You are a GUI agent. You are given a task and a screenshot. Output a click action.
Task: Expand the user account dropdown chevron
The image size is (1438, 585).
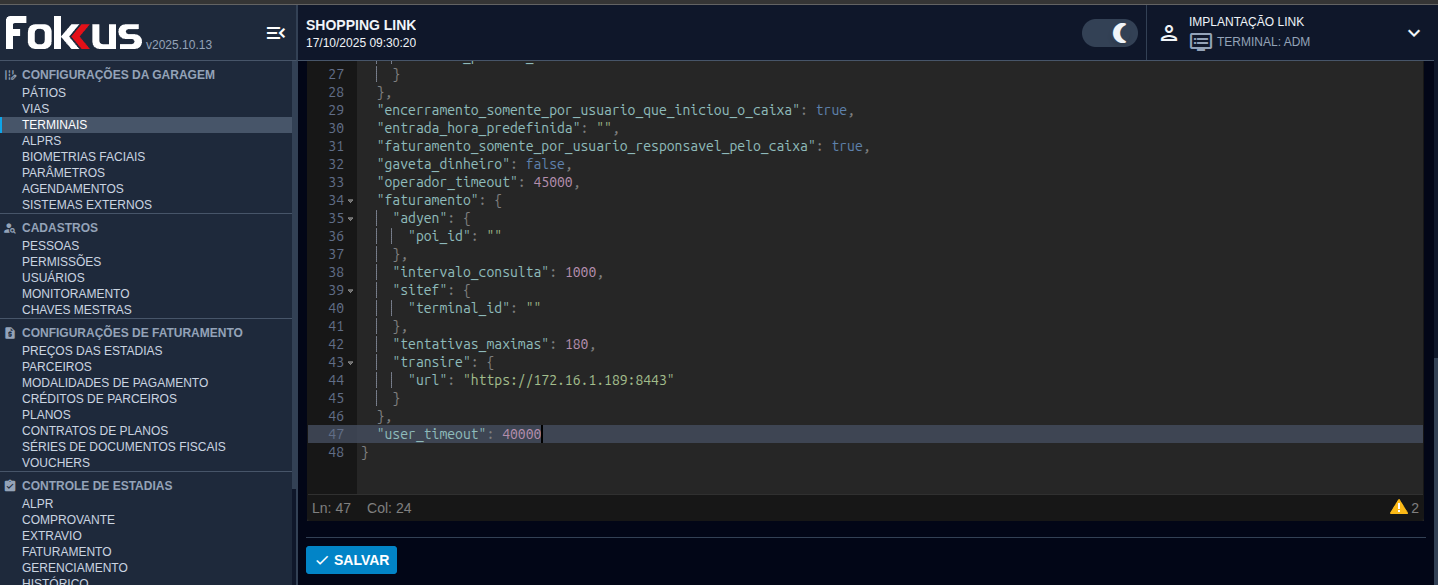(x=1413, y=33)
